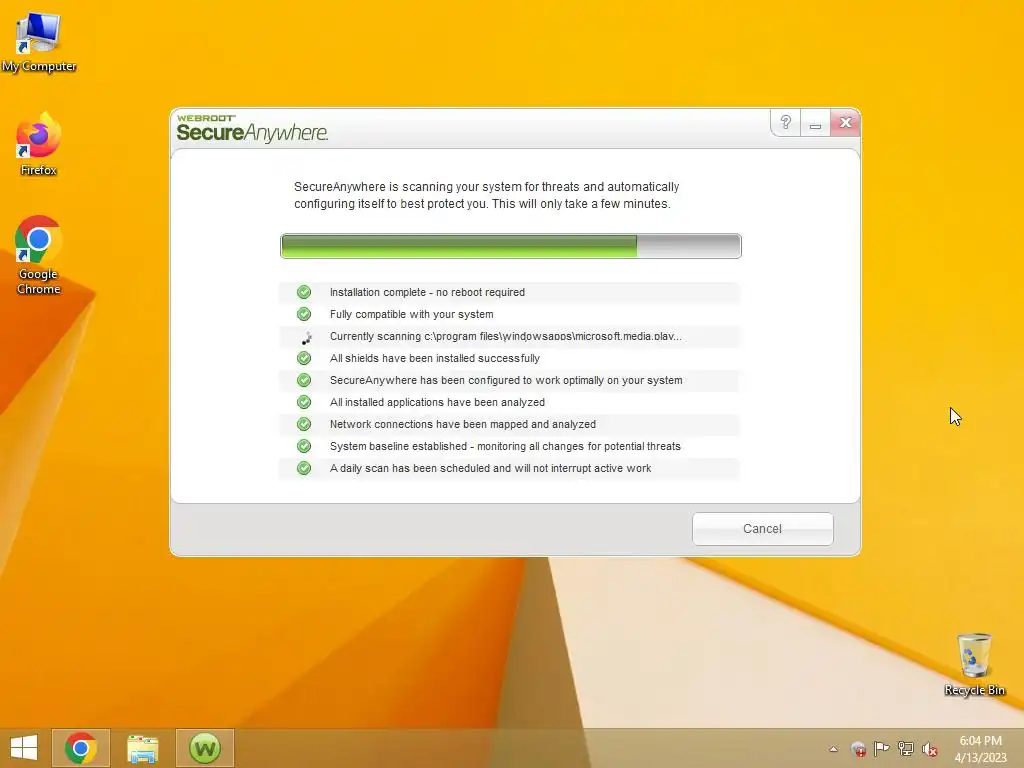Close the SecureAnywhere window

pos(845,122)
